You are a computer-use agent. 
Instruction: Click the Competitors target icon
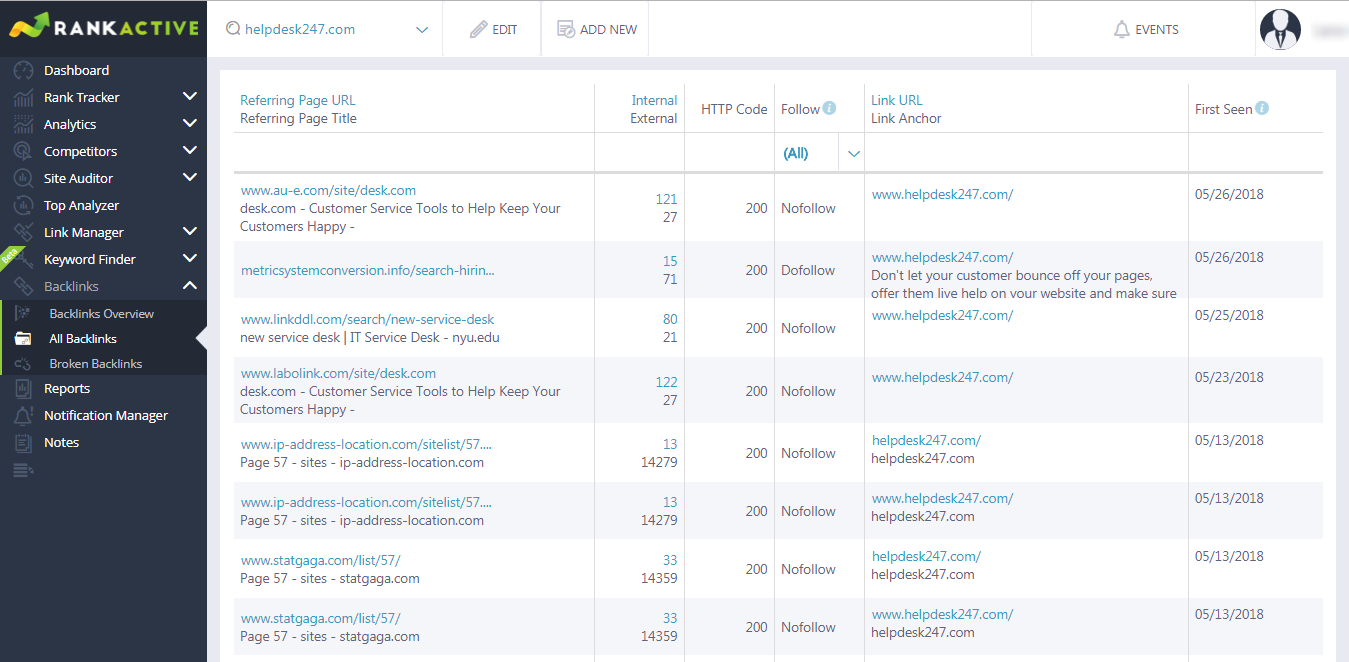click(x=23, y=152)
